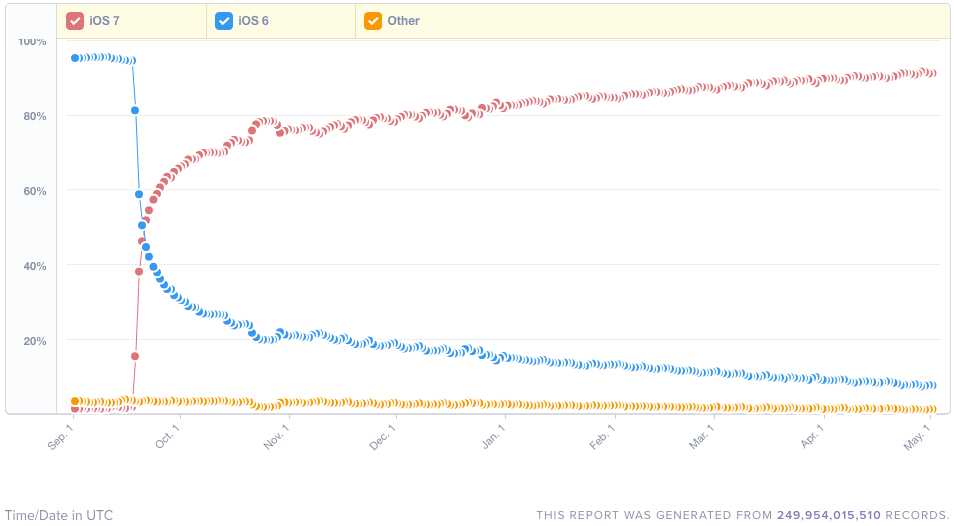
Task: Click the Other legend label
Action: point(403,21)
